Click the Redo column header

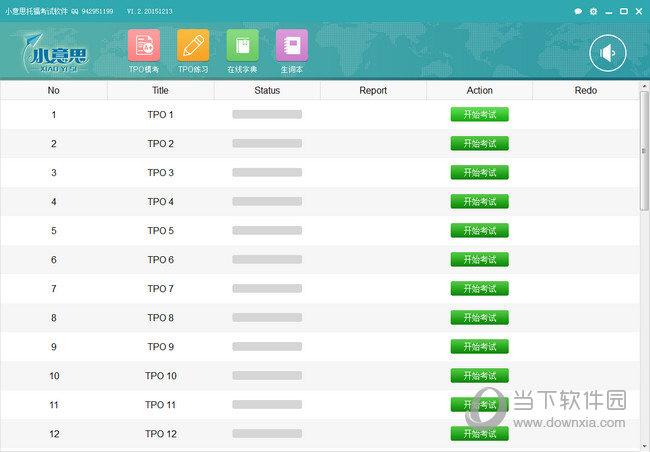click(x=586, y=90)
